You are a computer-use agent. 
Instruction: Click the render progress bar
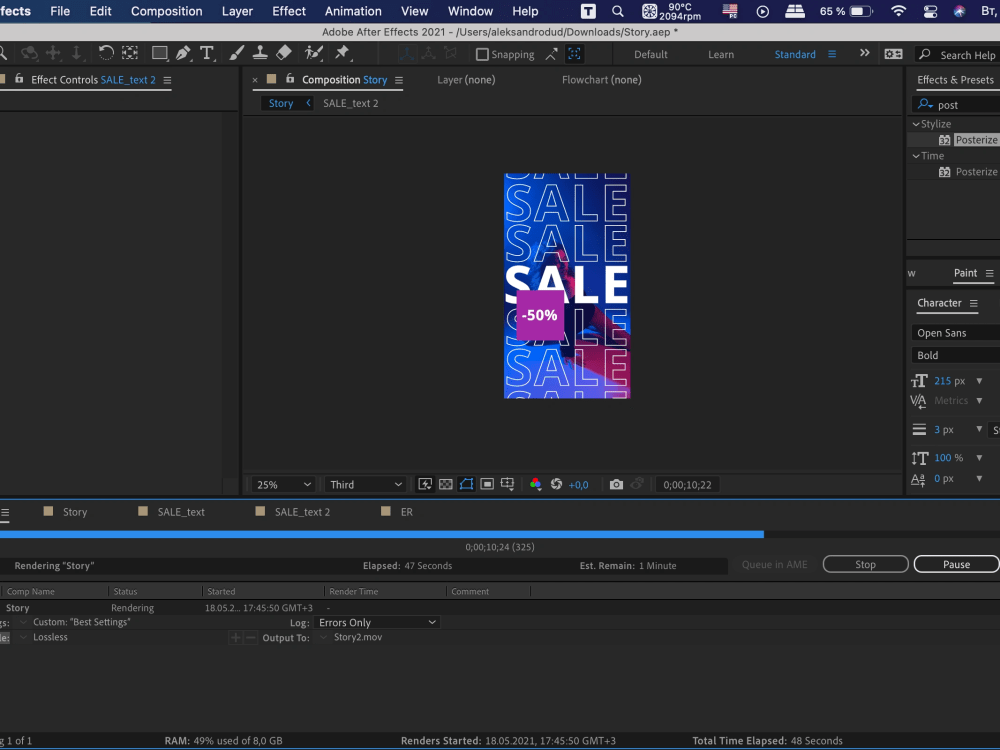[x=500, y=534]
